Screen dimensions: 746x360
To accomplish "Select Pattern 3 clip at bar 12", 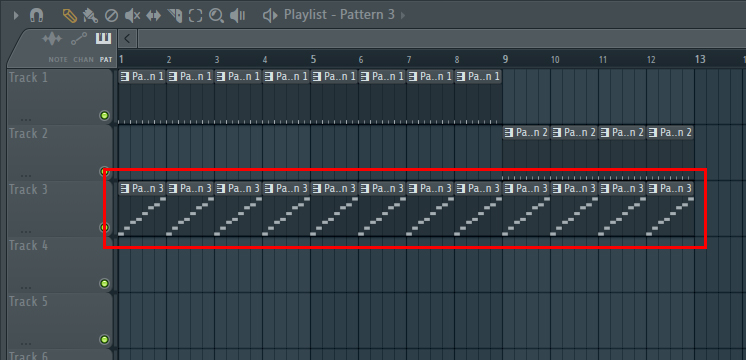I will coord(670,209).
